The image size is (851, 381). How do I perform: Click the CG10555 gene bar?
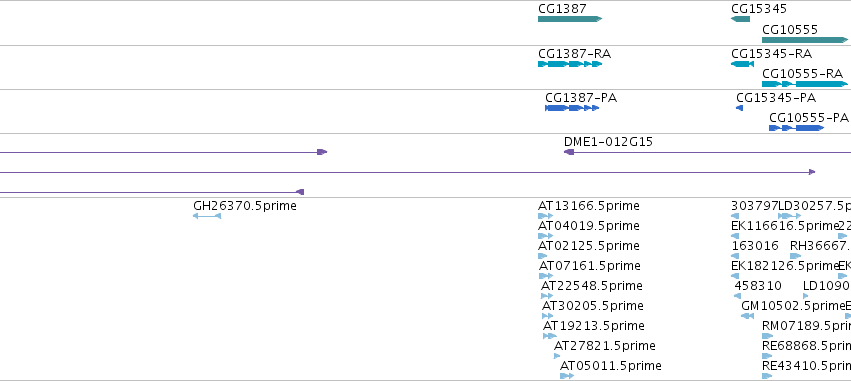tap(805, 40)
